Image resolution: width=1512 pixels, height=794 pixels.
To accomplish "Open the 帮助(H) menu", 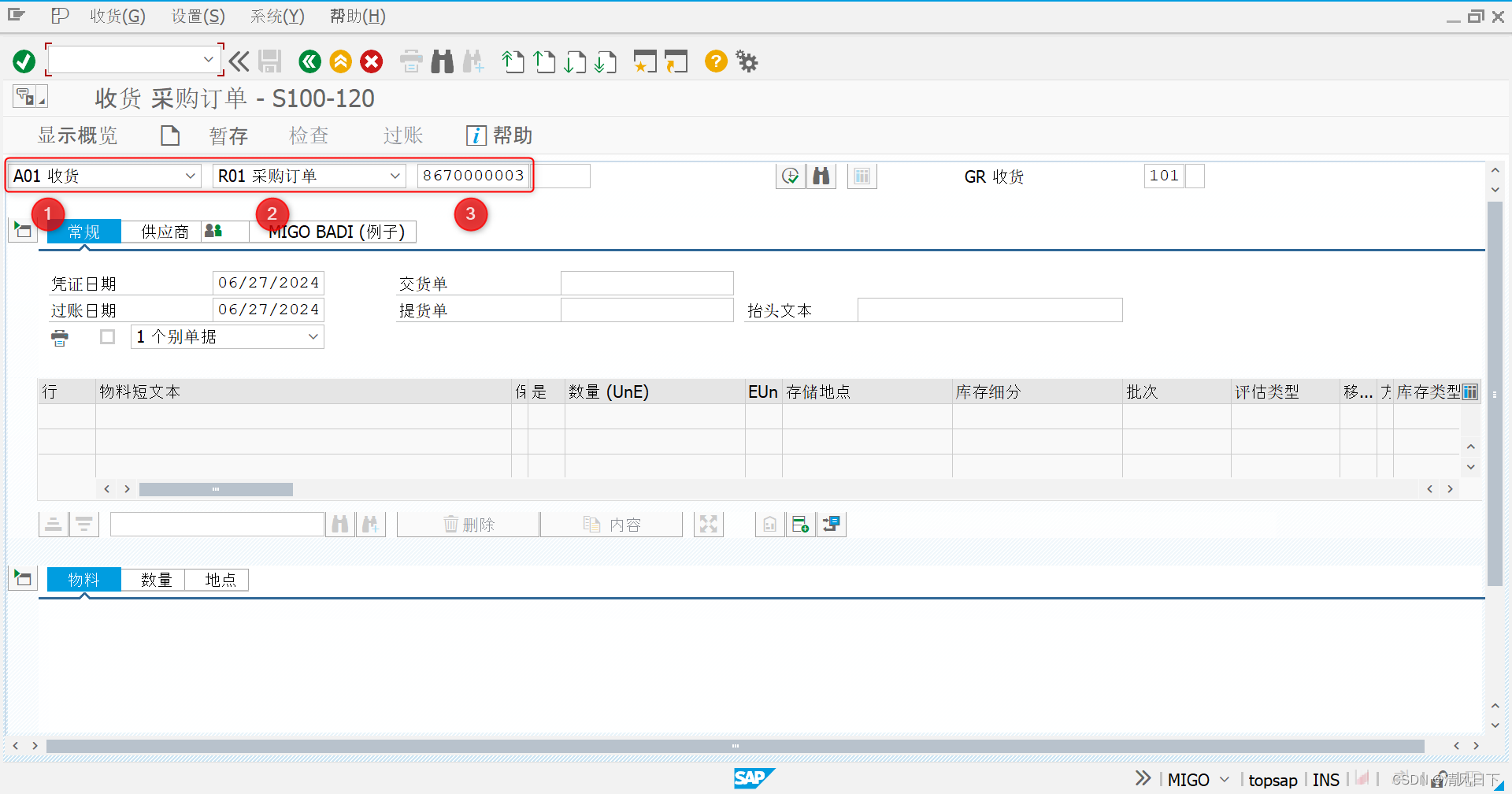I will [358, 16].
